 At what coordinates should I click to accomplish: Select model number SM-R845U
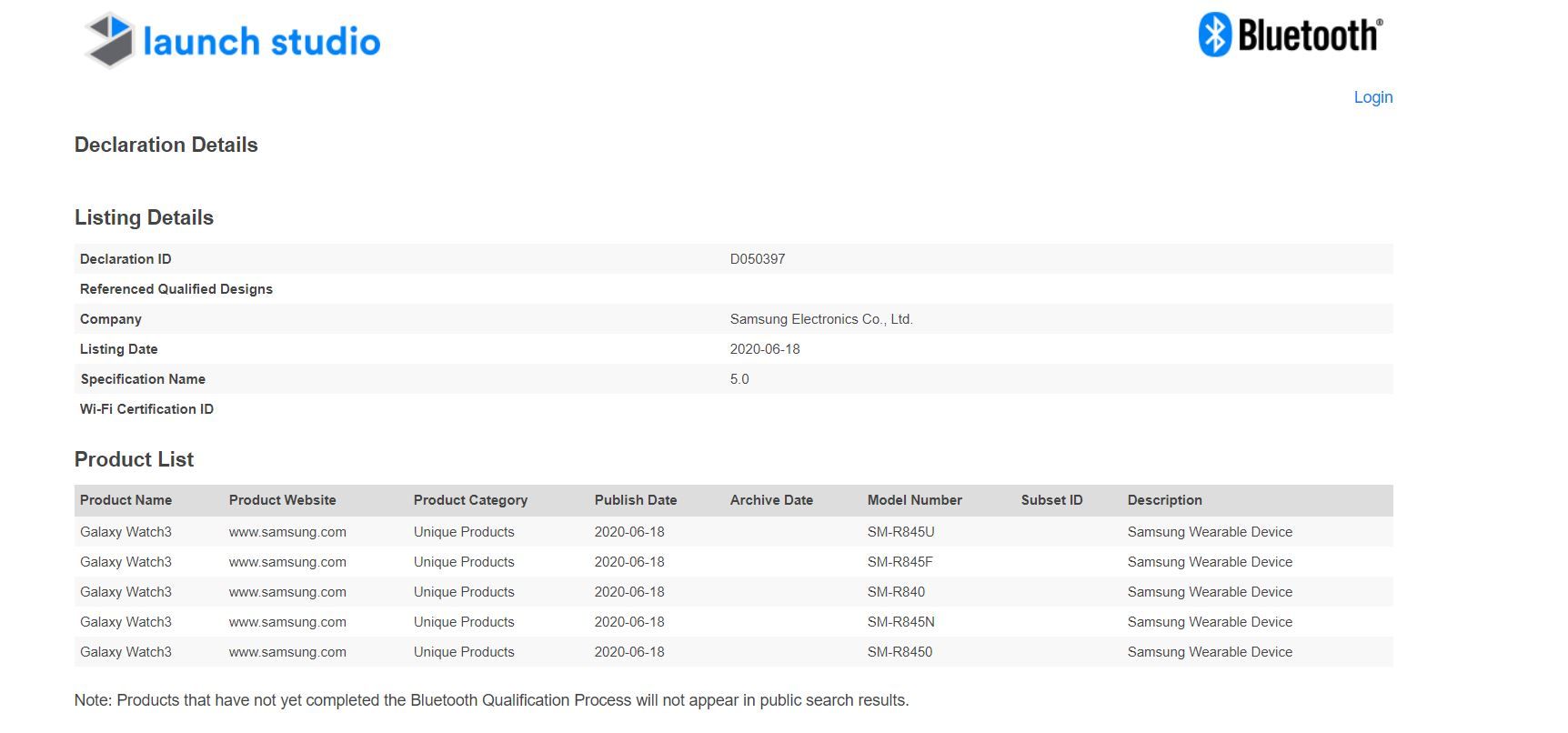coord(901,532)
